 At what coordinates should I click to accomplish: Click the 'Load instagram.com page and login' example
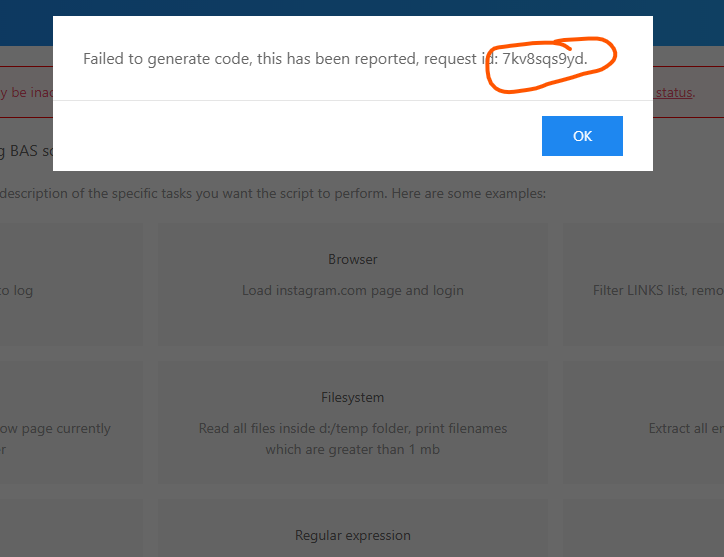click(352, 291)
